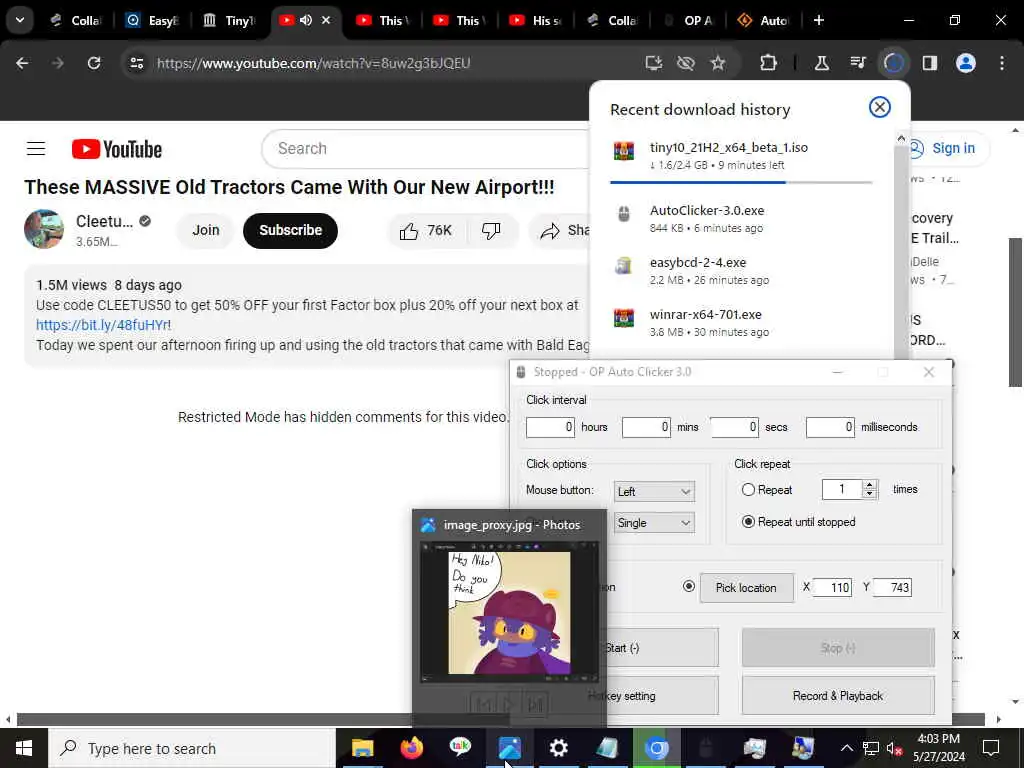The width and height of the screenshot is (1024, 768).
Task: Open the notification center icon
Action: point(991,748)
